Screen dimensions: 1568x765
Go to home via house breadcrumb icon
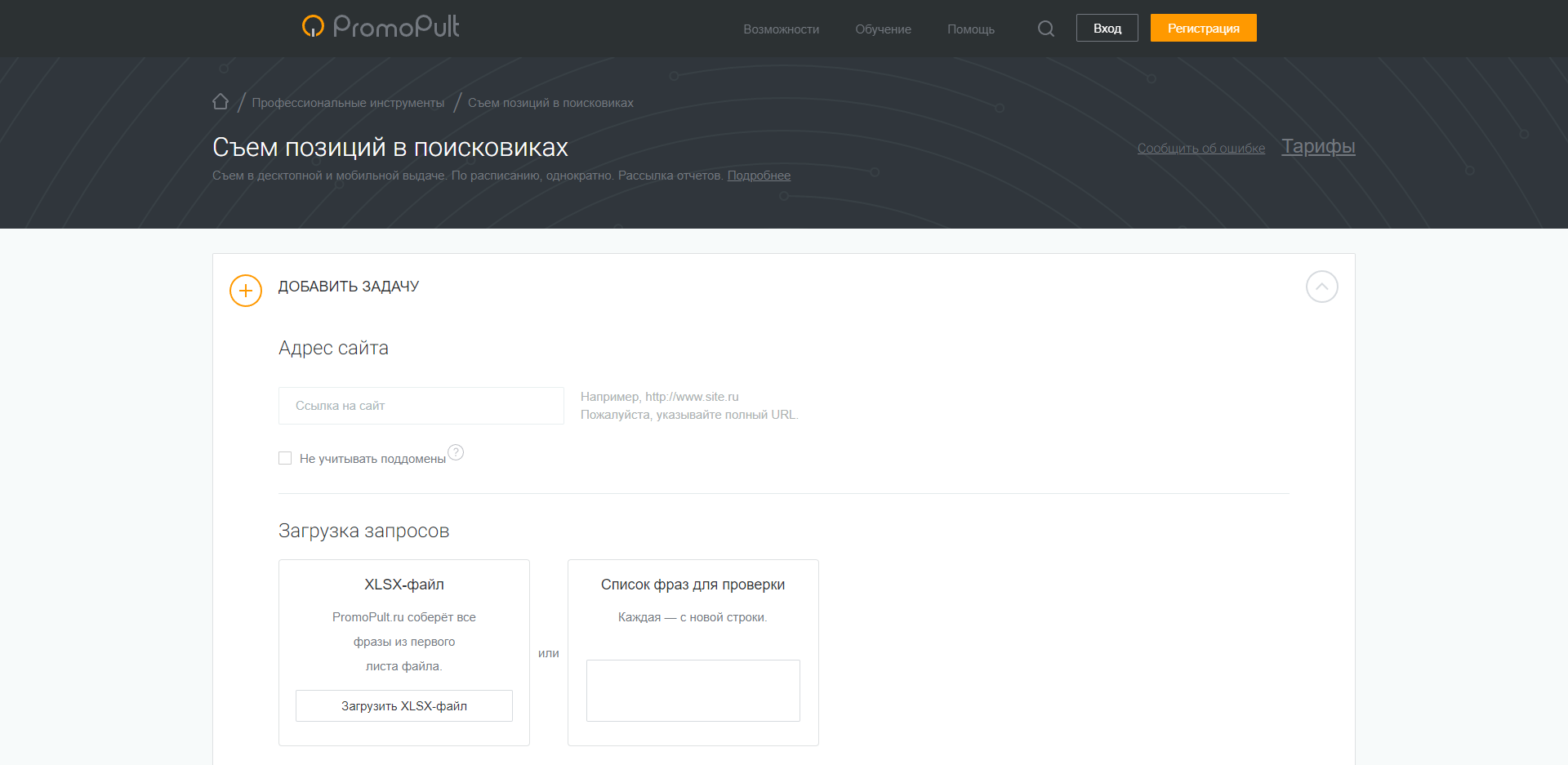[x=220, y=102]
